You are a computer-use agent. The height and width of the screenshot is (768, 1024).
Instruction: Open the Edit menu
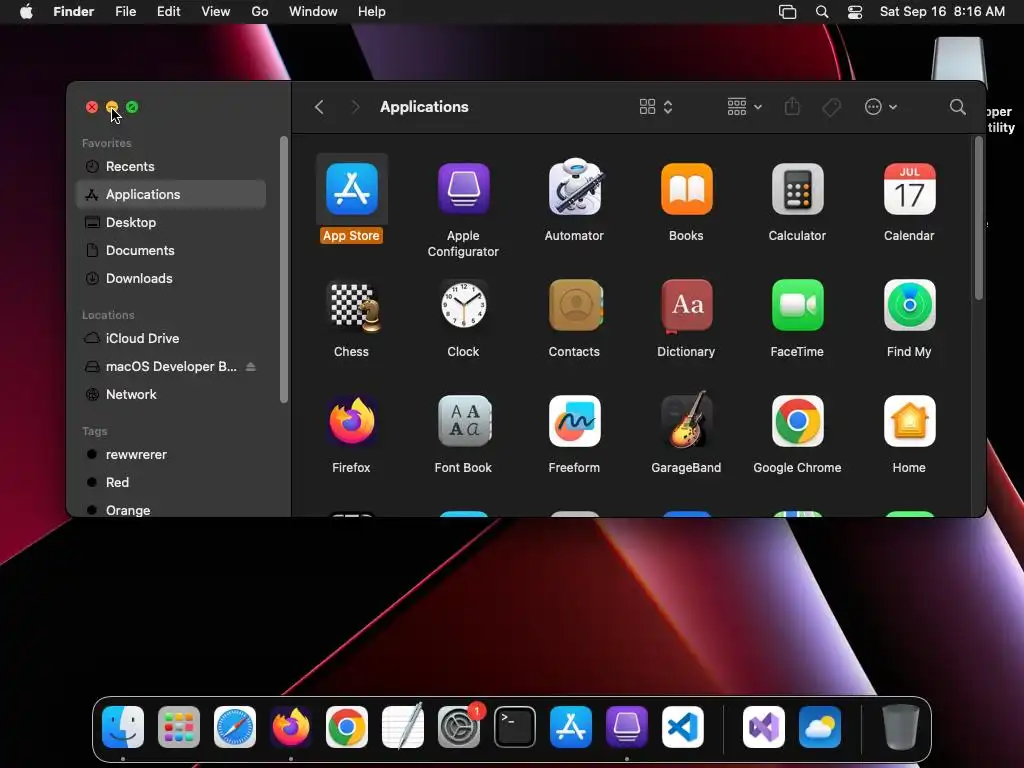click(168, 12)
